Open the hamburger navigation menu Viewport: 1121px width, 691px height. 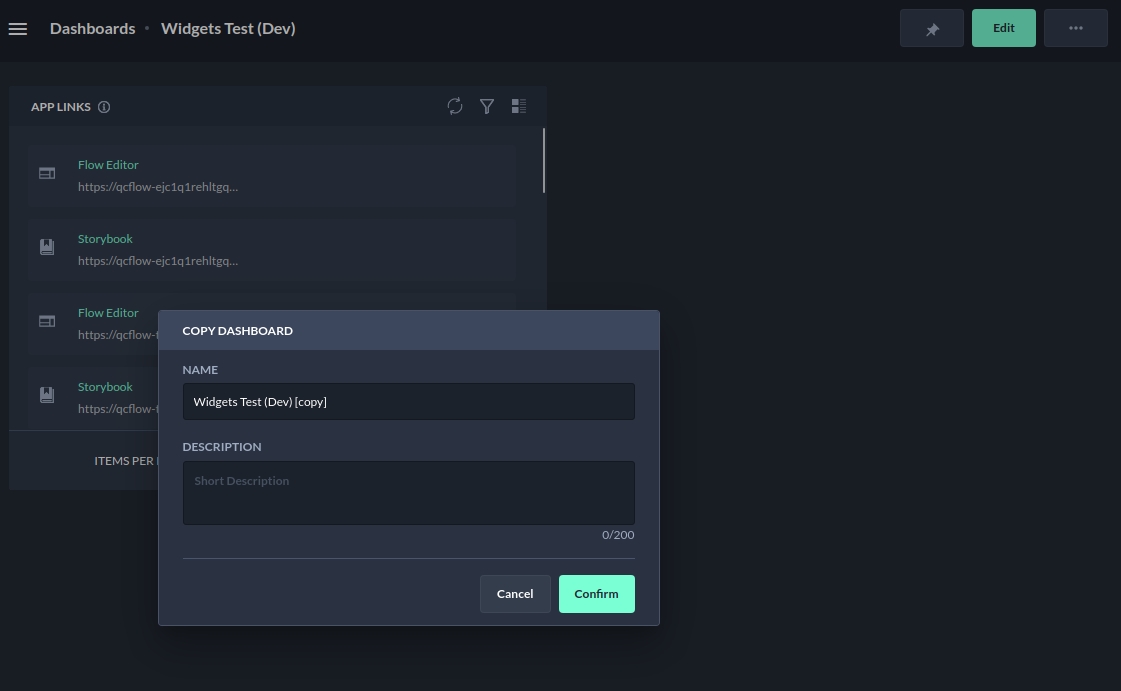[17, 29]
